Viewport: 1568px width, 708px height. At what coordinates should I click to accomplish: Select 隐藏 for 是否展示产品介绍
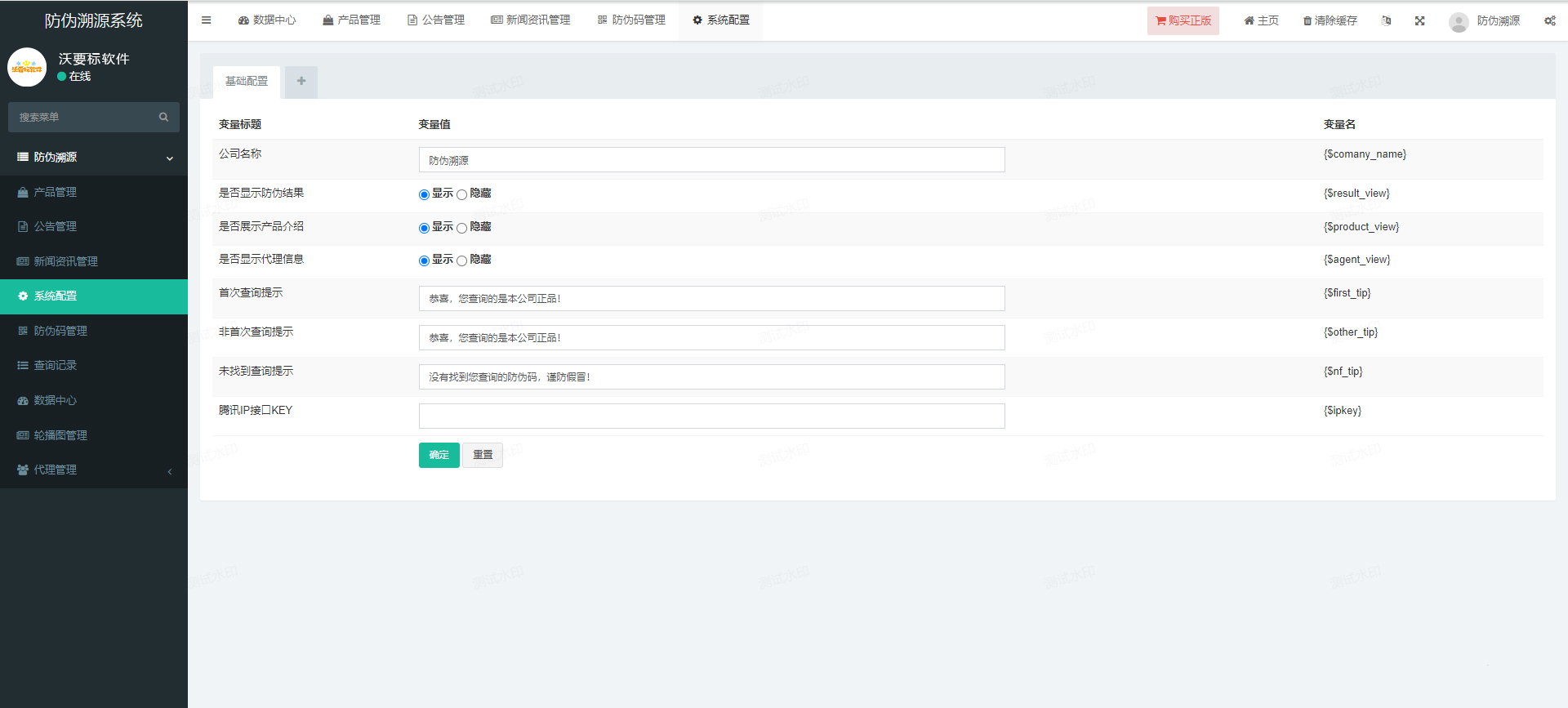(461, 229)
